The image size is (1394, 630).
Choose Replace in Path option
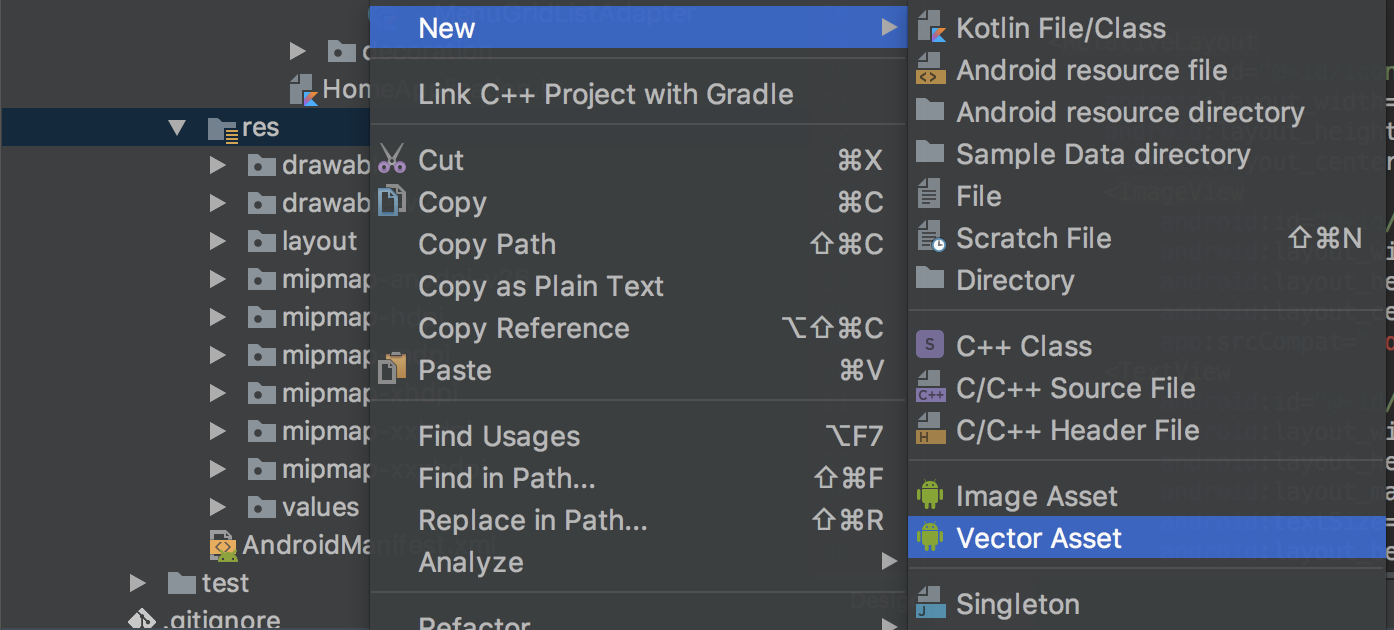(532, 520)
